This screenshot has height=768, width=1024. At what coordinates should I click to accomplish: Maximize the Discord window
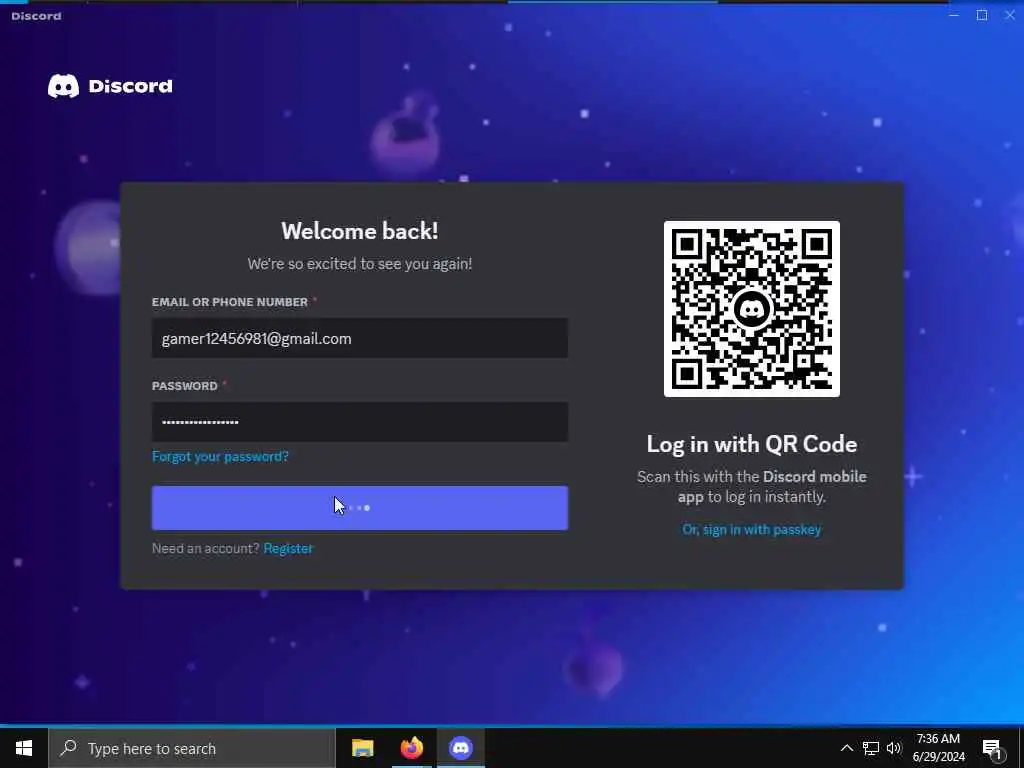click(x=982, y=15)
